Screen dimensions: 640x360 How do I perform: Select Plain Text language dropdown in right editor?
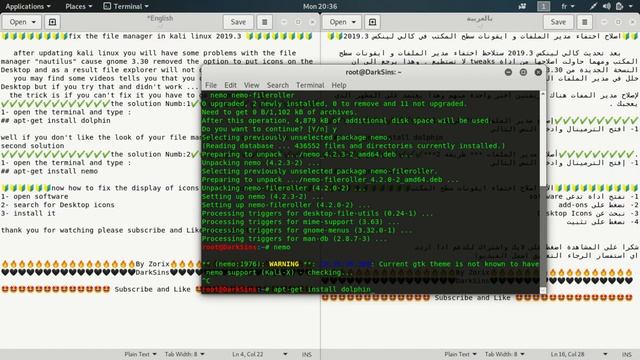[x=460, y=354]
